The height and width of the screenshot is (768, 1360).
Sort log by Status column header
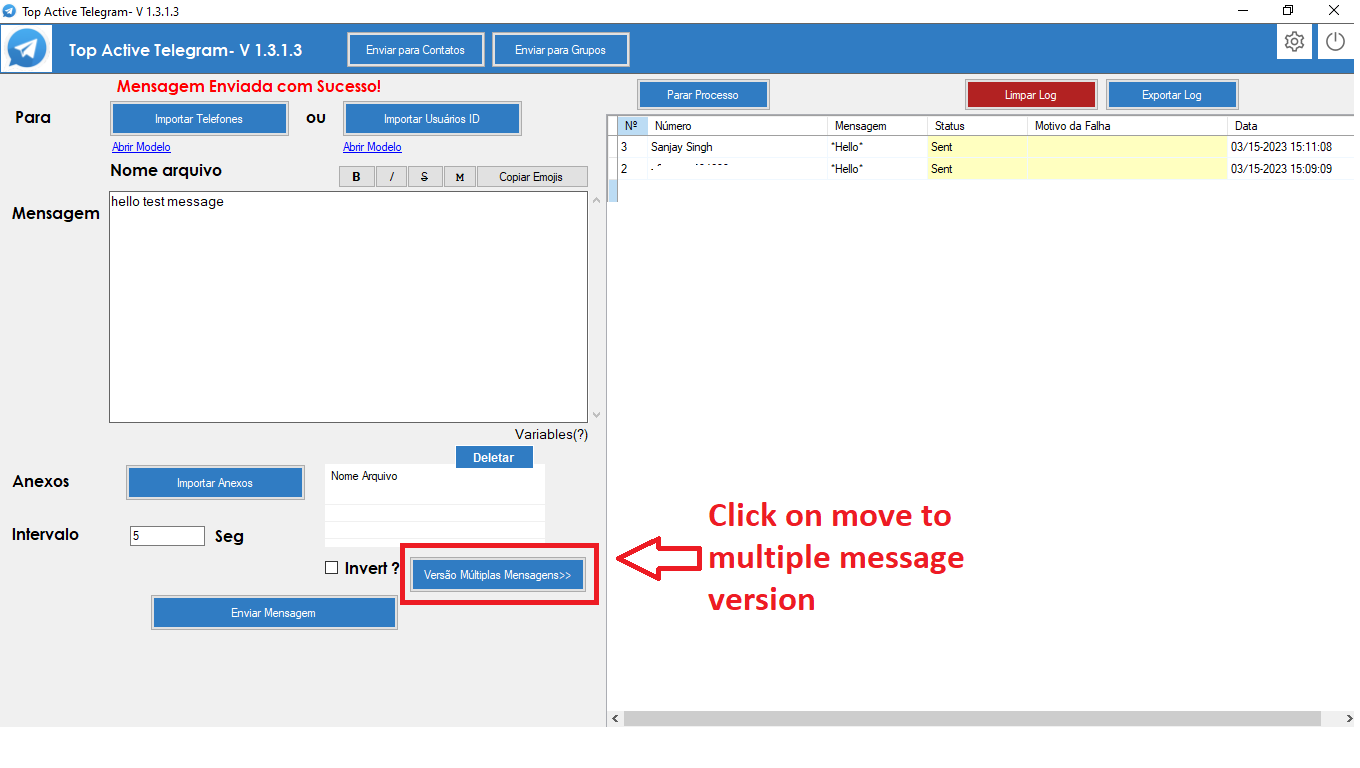pyautogui.click(x=978, y=126)
